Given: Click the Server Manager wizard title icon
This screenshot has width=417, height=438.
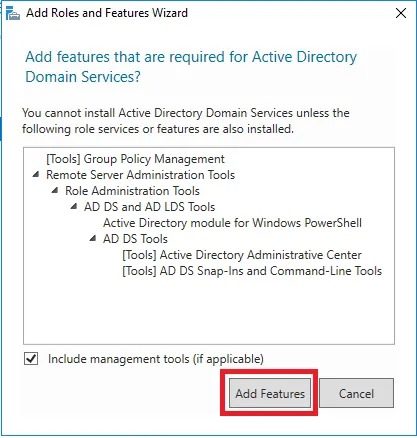Looking at the screenshot, I should 13,14.
